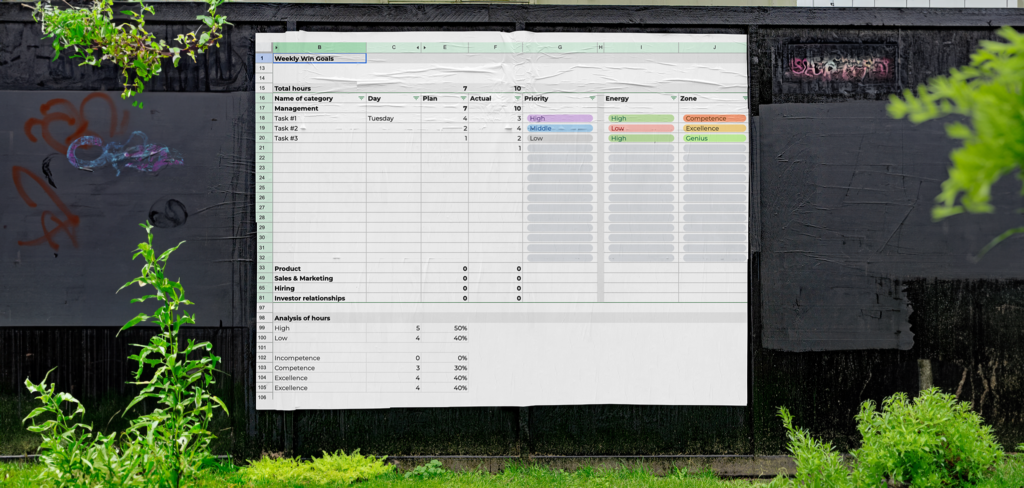Open Task #1 Energy chip showing High
1024x488 pixels.
coord(641,119)
